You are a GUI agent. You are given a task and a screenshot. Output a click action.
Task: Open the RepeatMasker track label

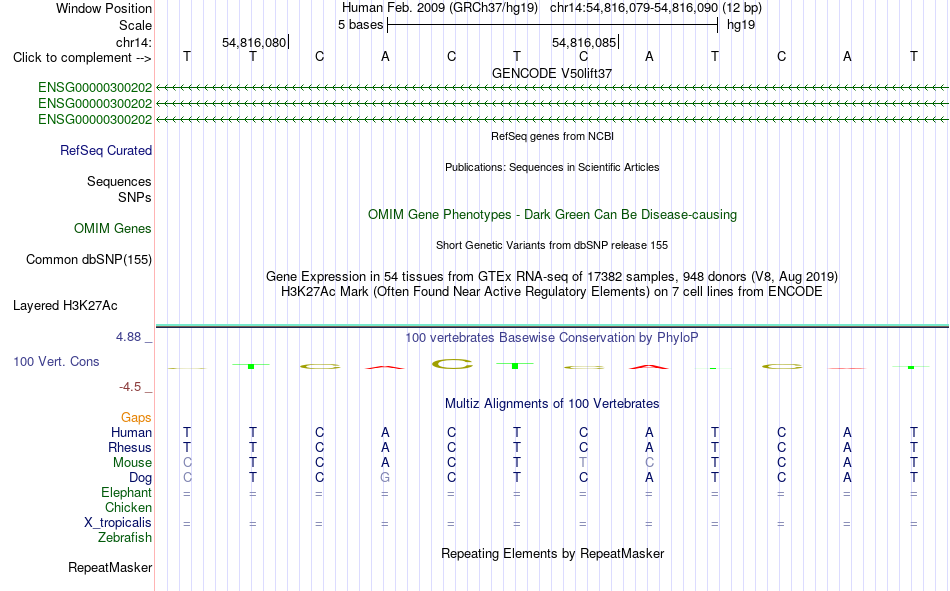[x=110, y=567]
